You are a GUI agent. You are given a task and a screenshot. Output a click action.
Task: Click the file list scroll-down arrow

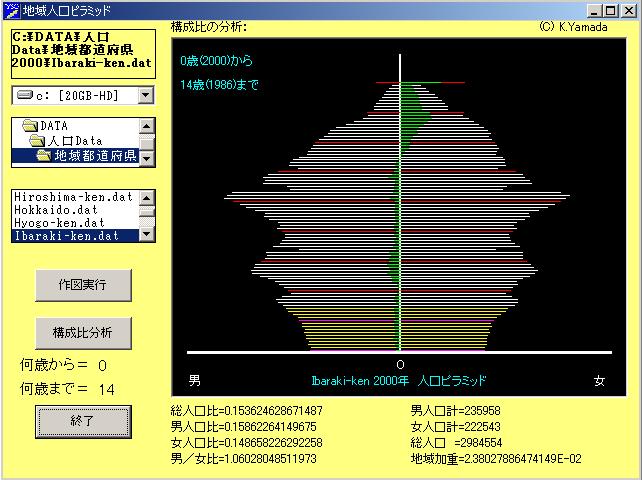coord(147,234)
